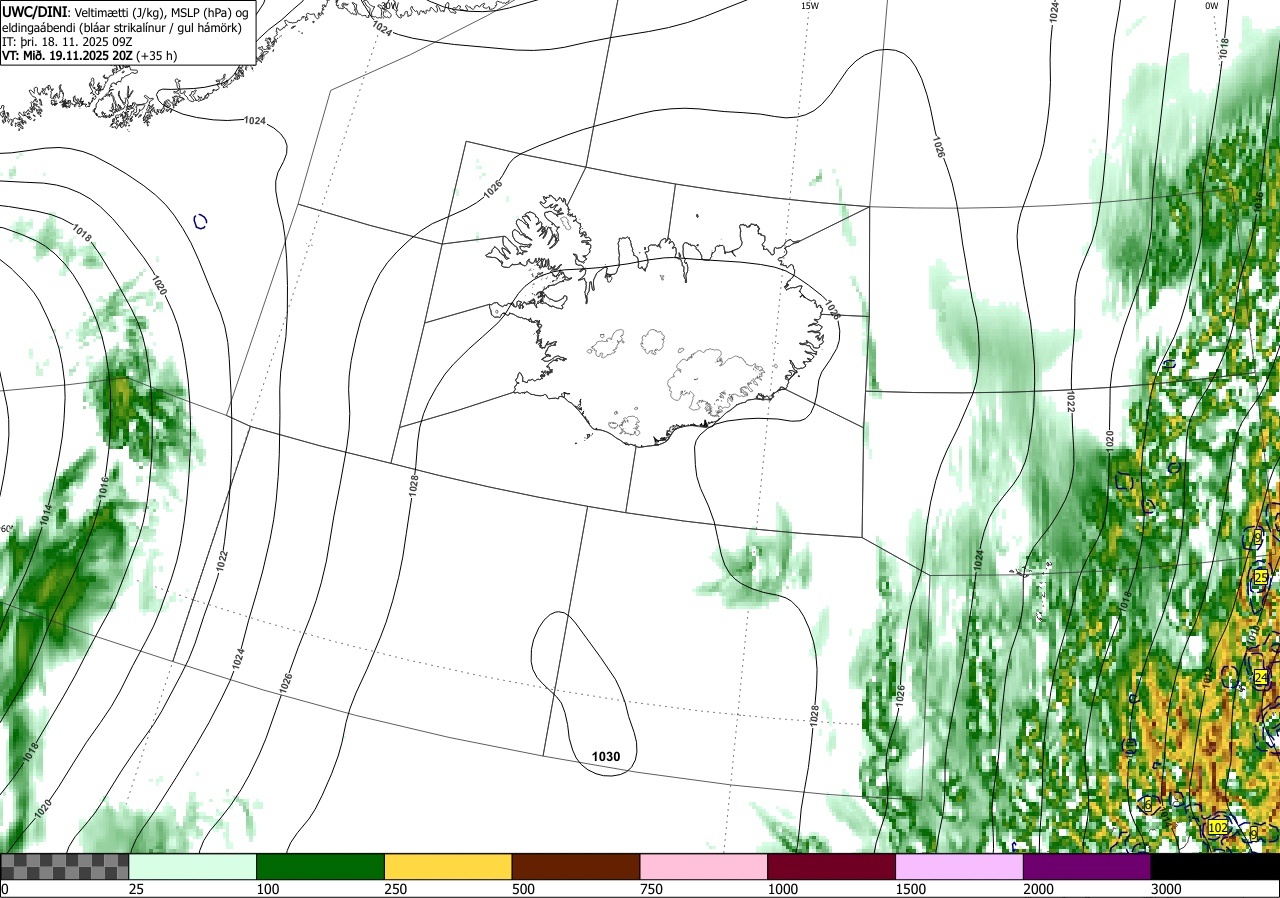Viewport: 1280px width, 898px height.
Task: Click the "UWC/DINI" title text
Action: (34, 10)
